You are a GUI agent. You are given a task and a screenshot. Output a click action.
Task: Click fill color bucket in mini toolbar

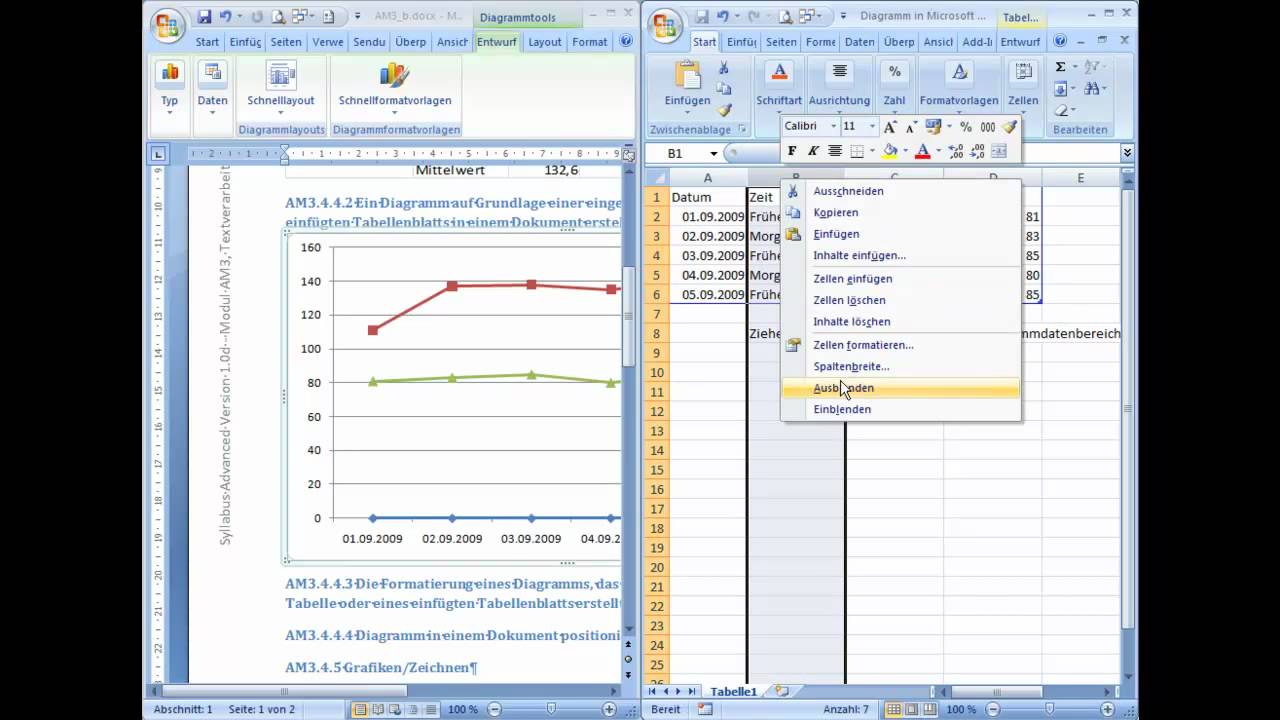tap(889, 151)
